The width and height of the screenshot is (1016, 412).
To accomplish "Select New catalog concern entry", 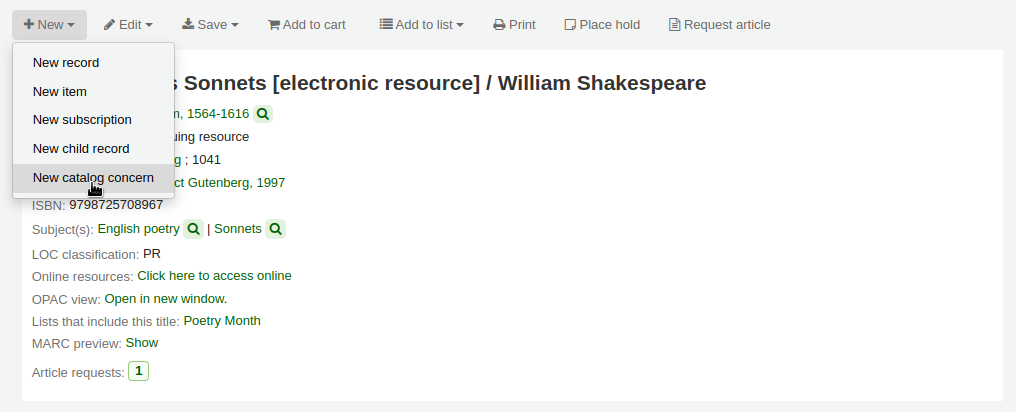I will [93, 178].
